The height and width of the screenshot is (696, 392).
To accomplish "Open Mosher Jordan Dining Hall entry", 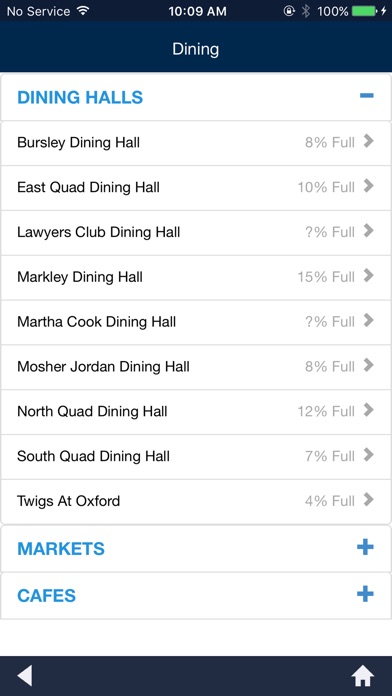I will [x=196, y=367].
